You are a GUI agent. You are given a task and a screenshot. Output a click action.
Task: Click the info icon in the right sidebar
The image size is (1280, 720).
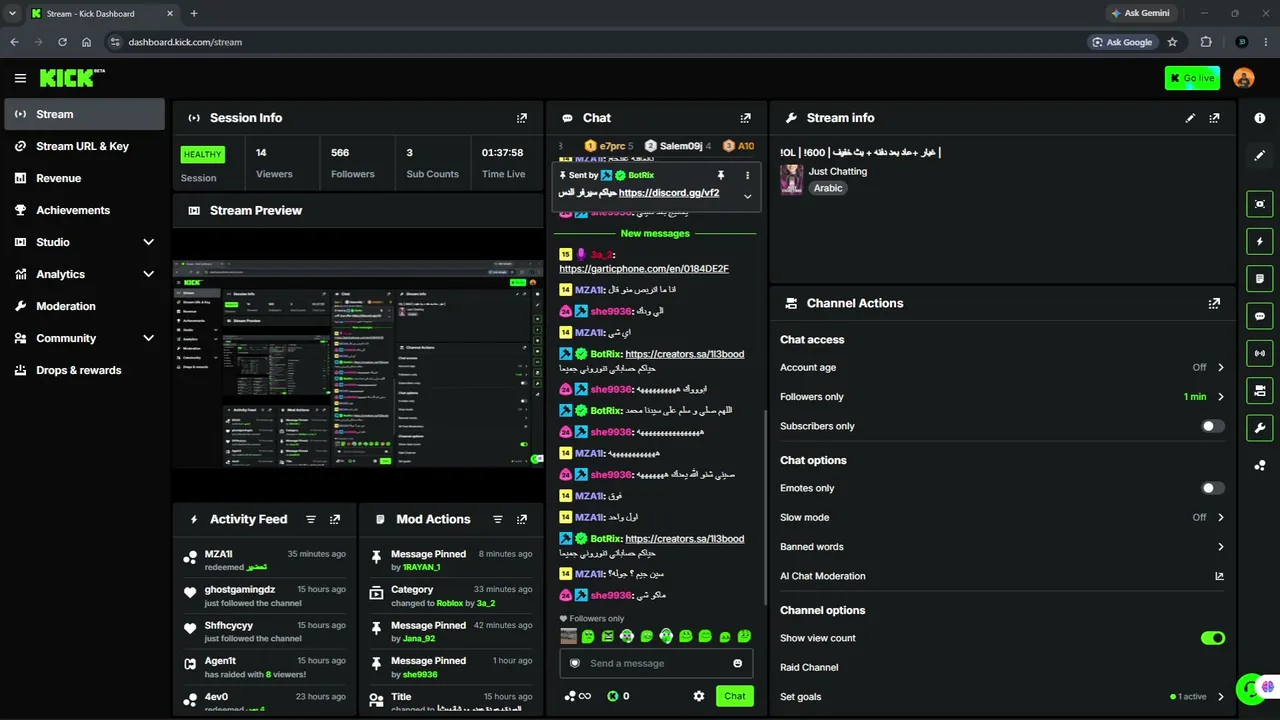pos(1260,118)
